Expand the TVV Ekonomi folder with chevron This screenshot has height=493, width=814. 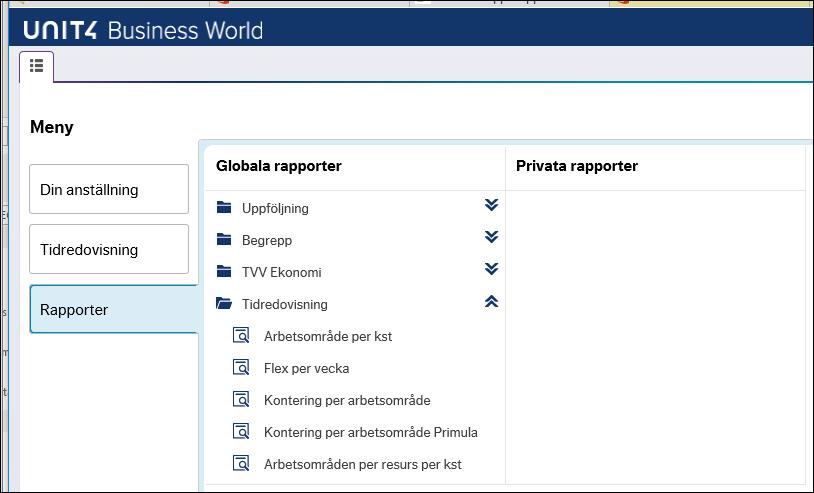(x=492, y=269)
